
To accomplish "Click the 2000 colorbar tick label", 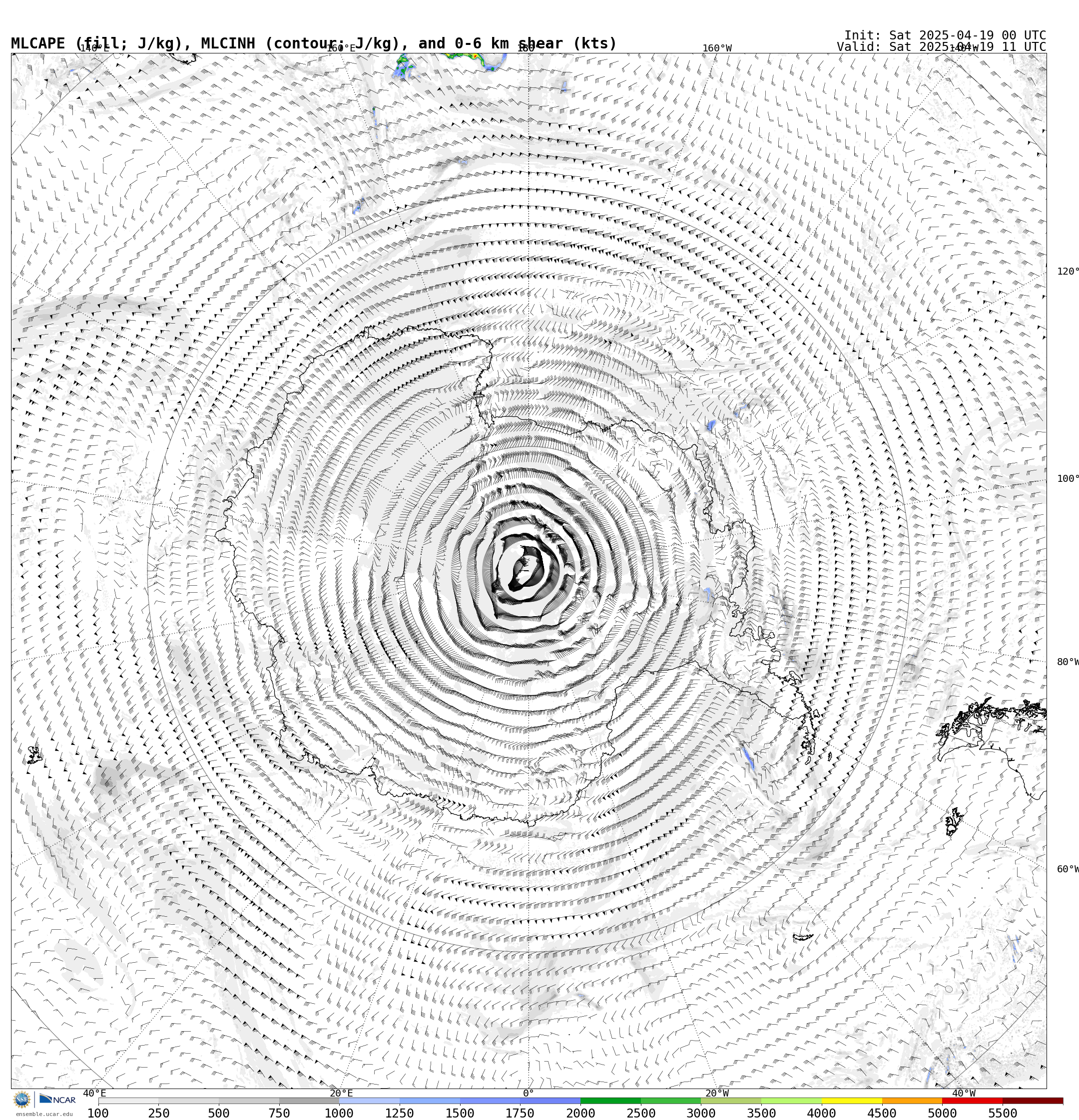I will 580,1113.
